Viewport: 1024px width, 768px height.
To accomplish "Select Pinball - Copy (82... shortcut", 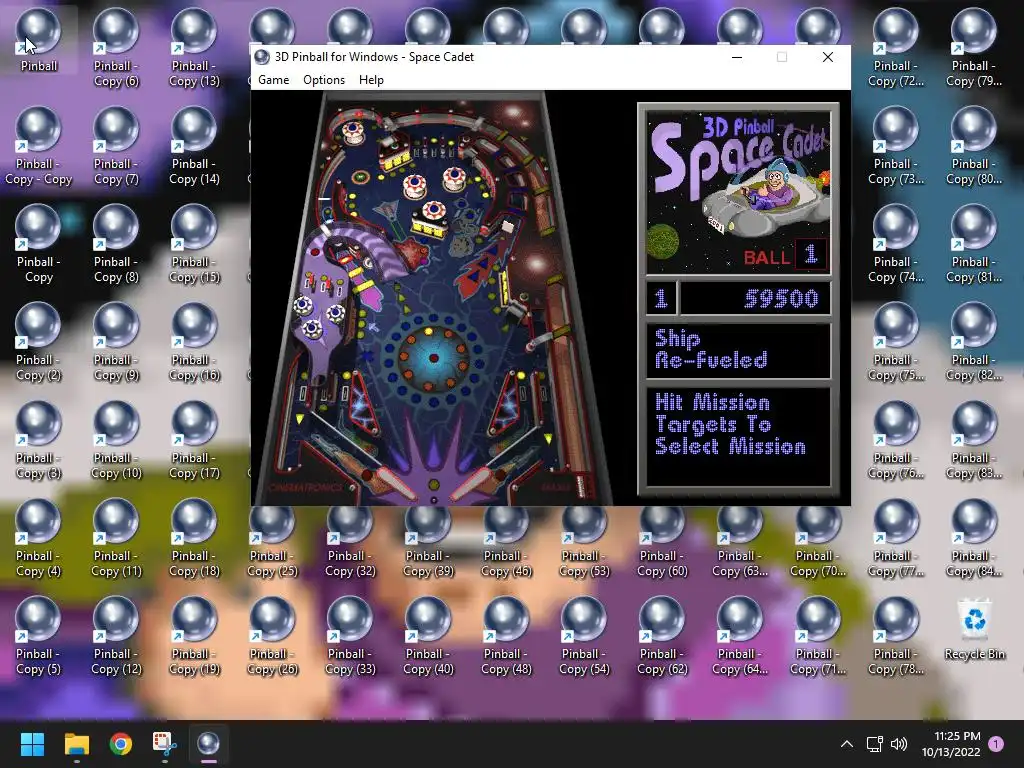I will (974, 342).
